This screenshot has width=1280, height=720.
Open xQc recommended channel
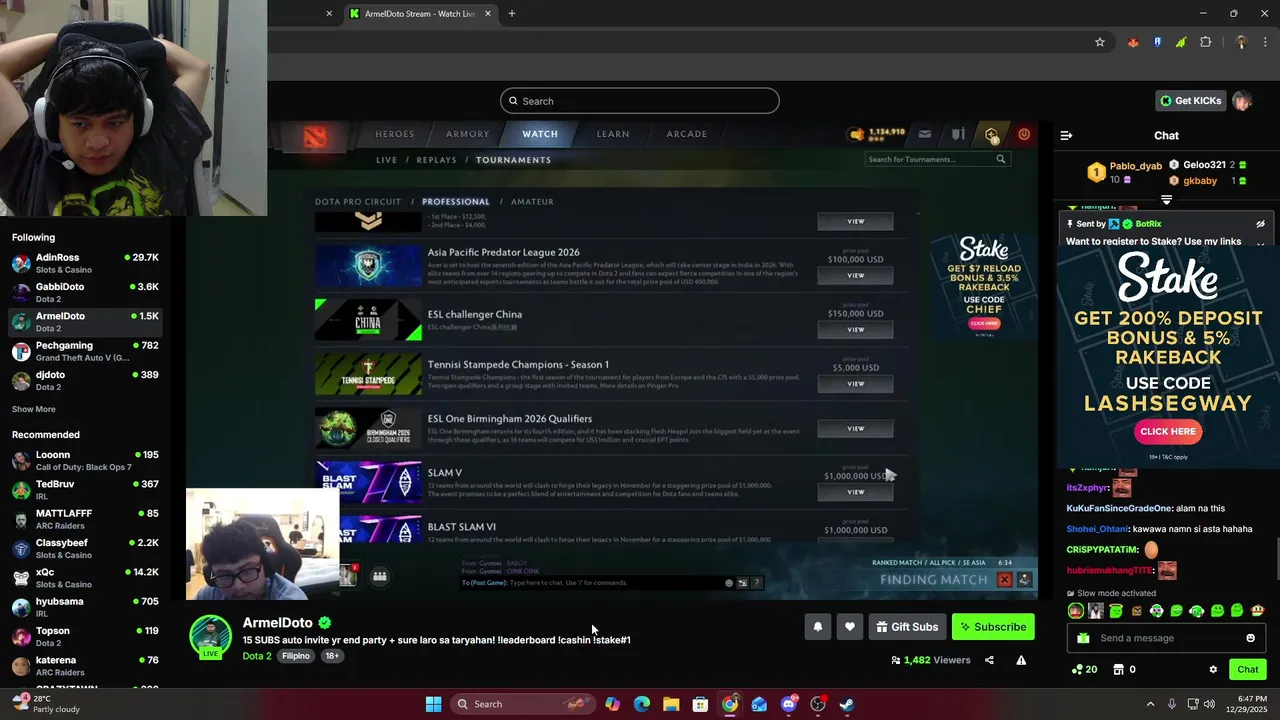[85, 577]
